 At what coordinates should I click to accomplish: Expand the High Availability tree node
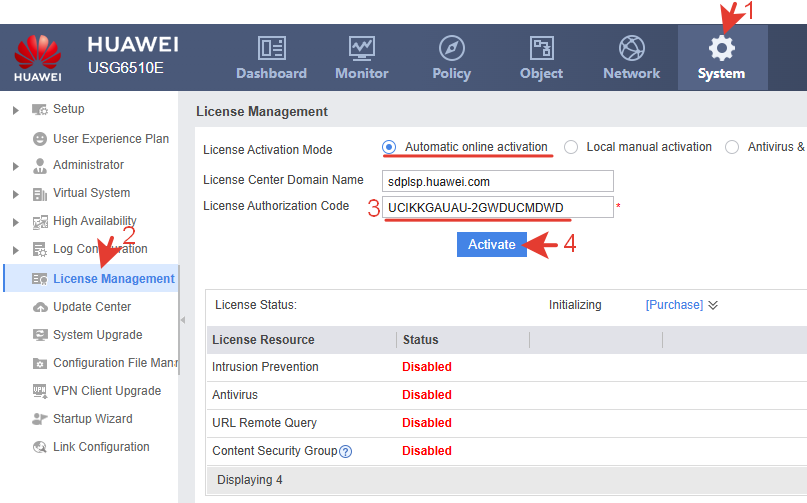pos(16,222)
